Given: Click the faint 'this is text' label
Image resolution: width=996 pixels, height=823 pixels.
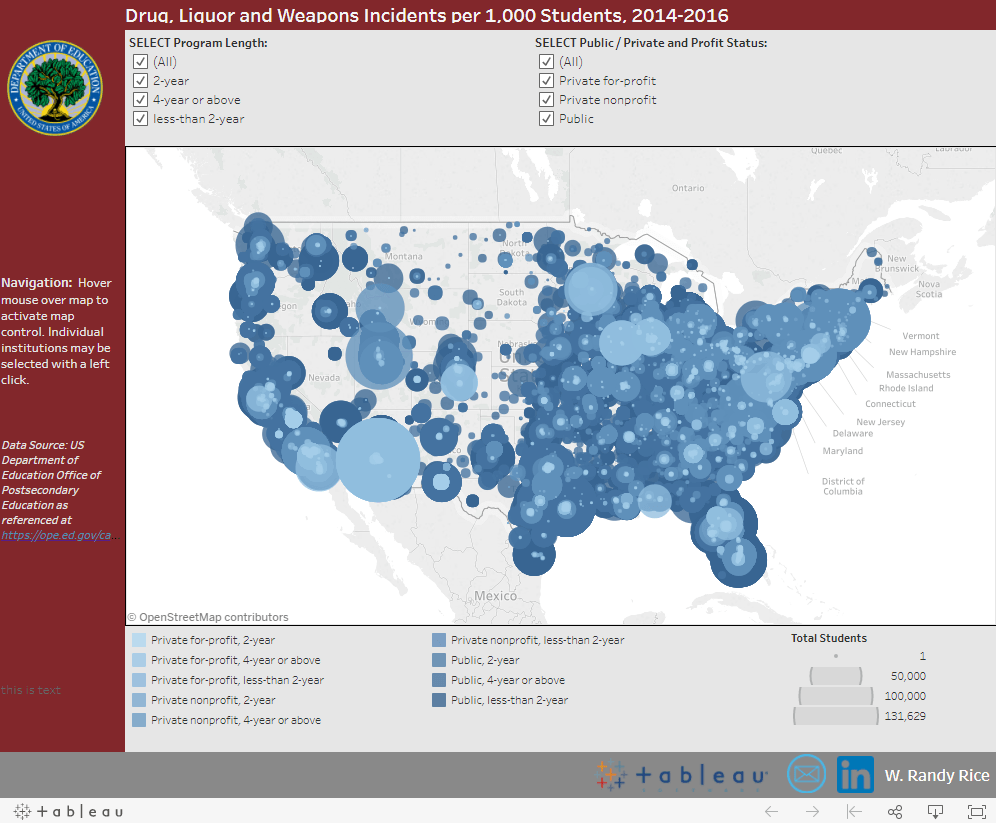Looking at the screenshot, I should tap(30, 690).
